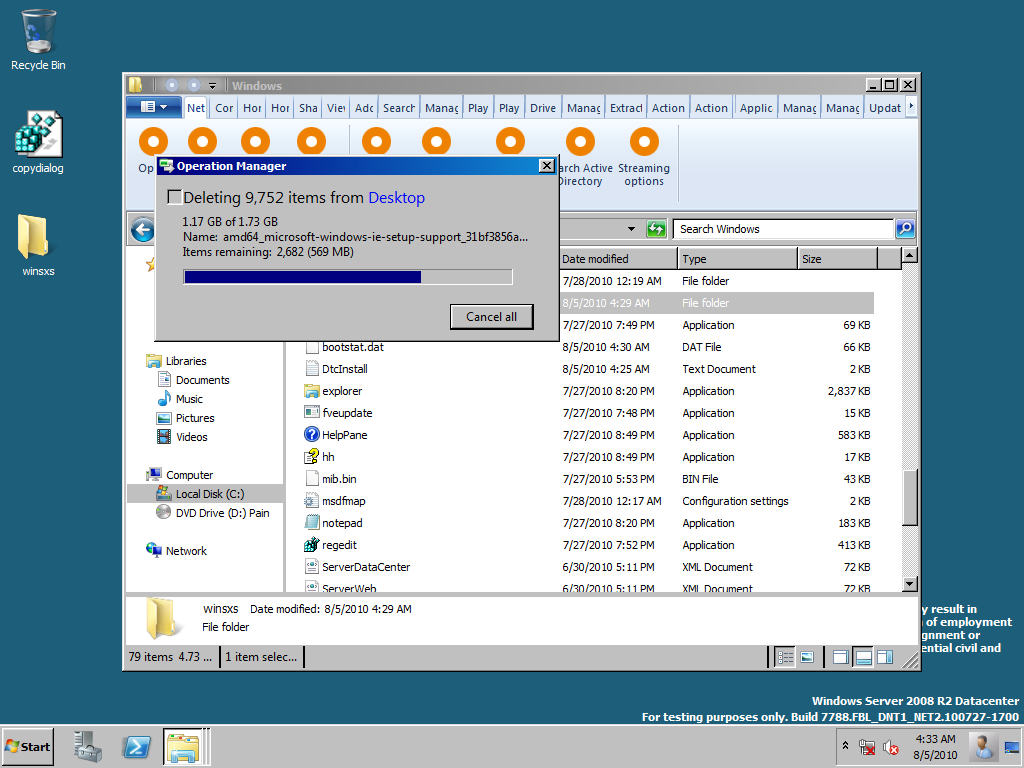Tick the Deleting 9,752 items checkbox
The image size is (1024, 768).
[x=174, y=197]
